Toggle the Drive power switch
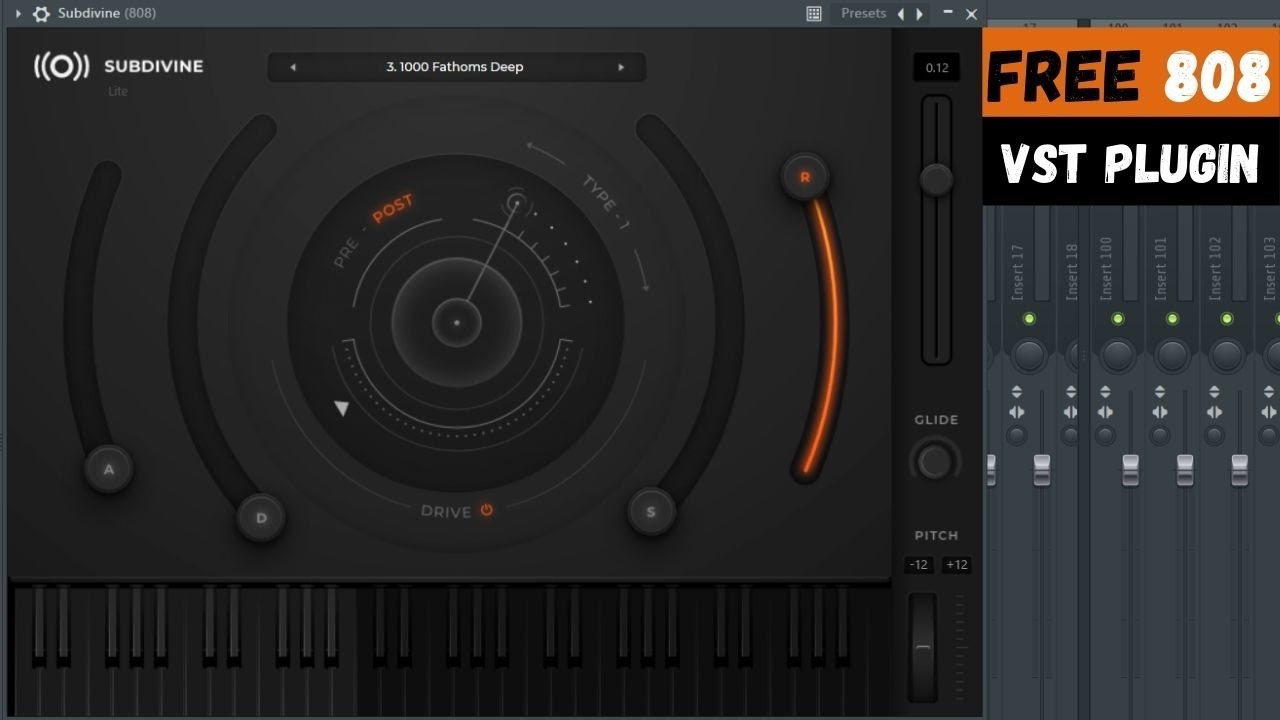This screenshot has width=1280, height=720. pos(486,510)
